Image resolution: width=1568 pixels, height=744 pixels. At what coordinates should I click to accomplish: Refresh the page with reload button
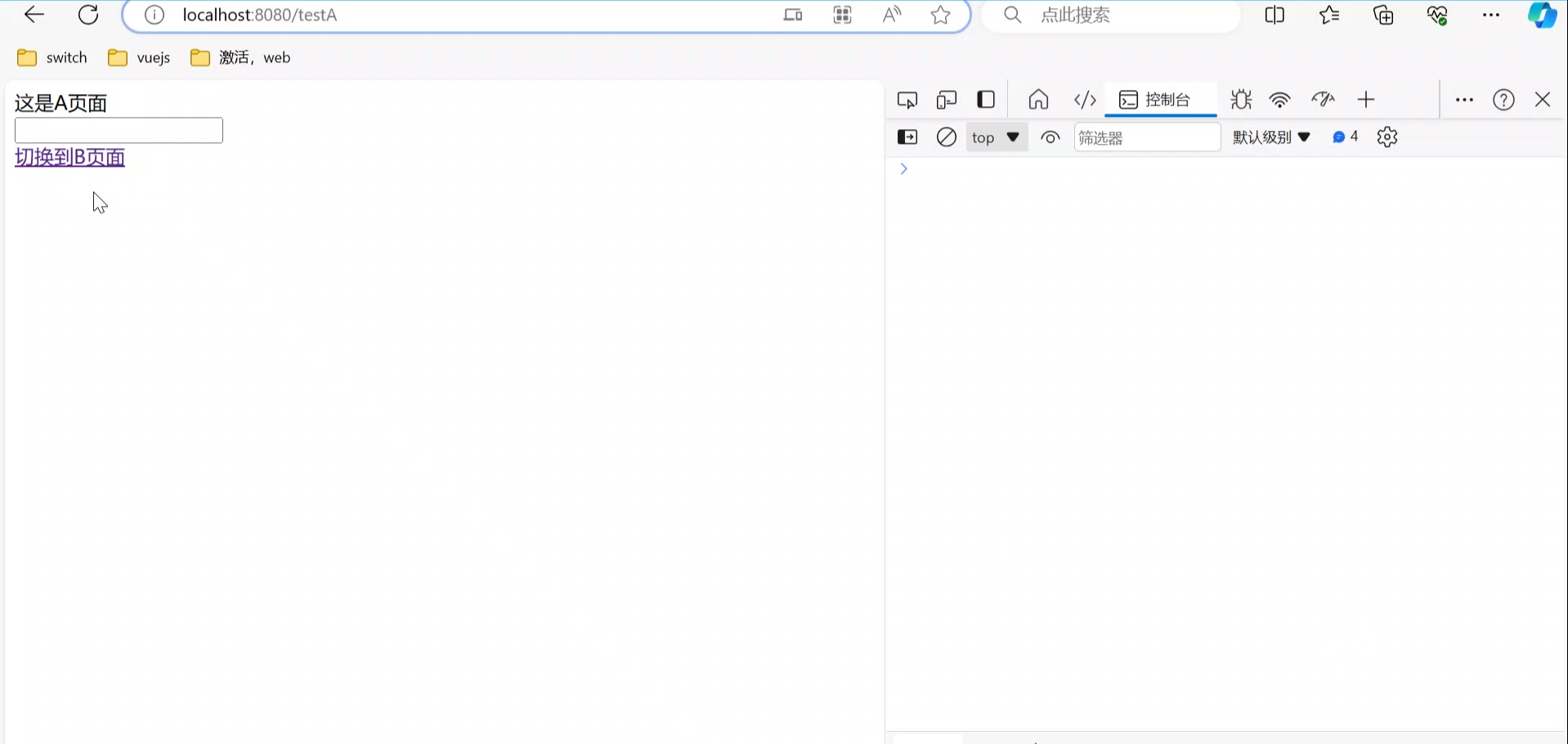[x=88, y=15]
